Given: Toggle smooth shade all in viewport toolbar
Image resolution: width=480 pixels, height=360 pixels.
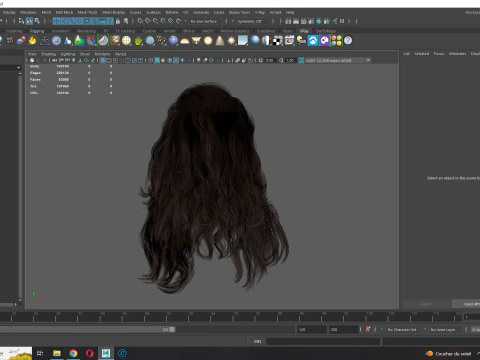Looking at the screenshot, I should point(157,60).
